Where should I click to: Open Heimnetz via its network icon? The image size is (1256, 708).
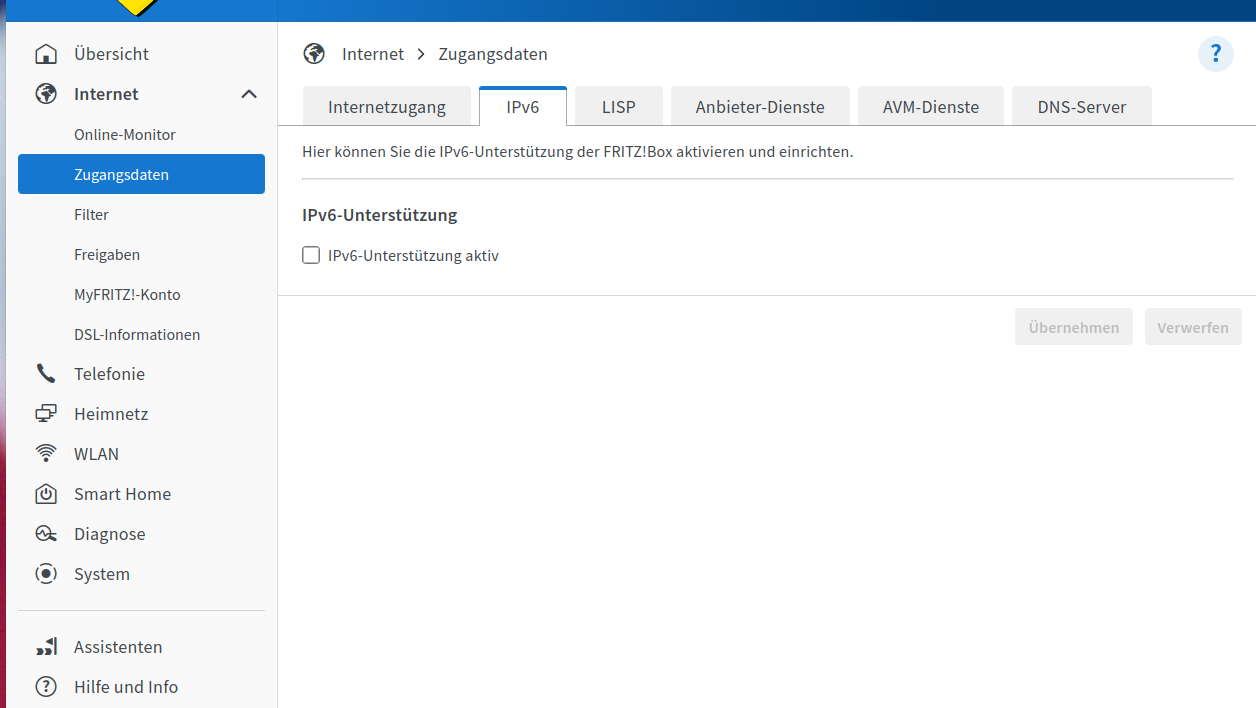click(46, 413)
